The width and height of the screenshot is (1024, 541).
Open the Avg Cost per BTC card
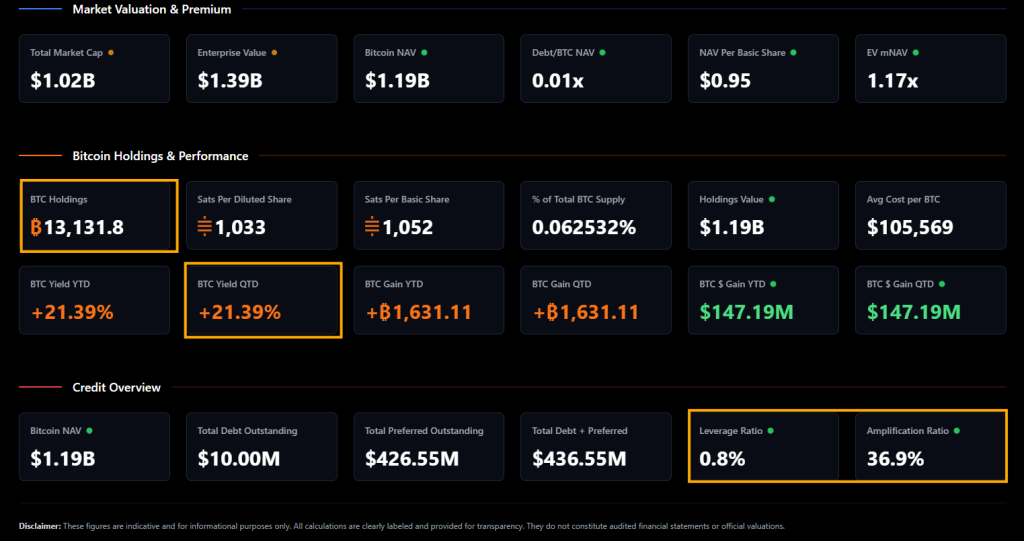930,215
